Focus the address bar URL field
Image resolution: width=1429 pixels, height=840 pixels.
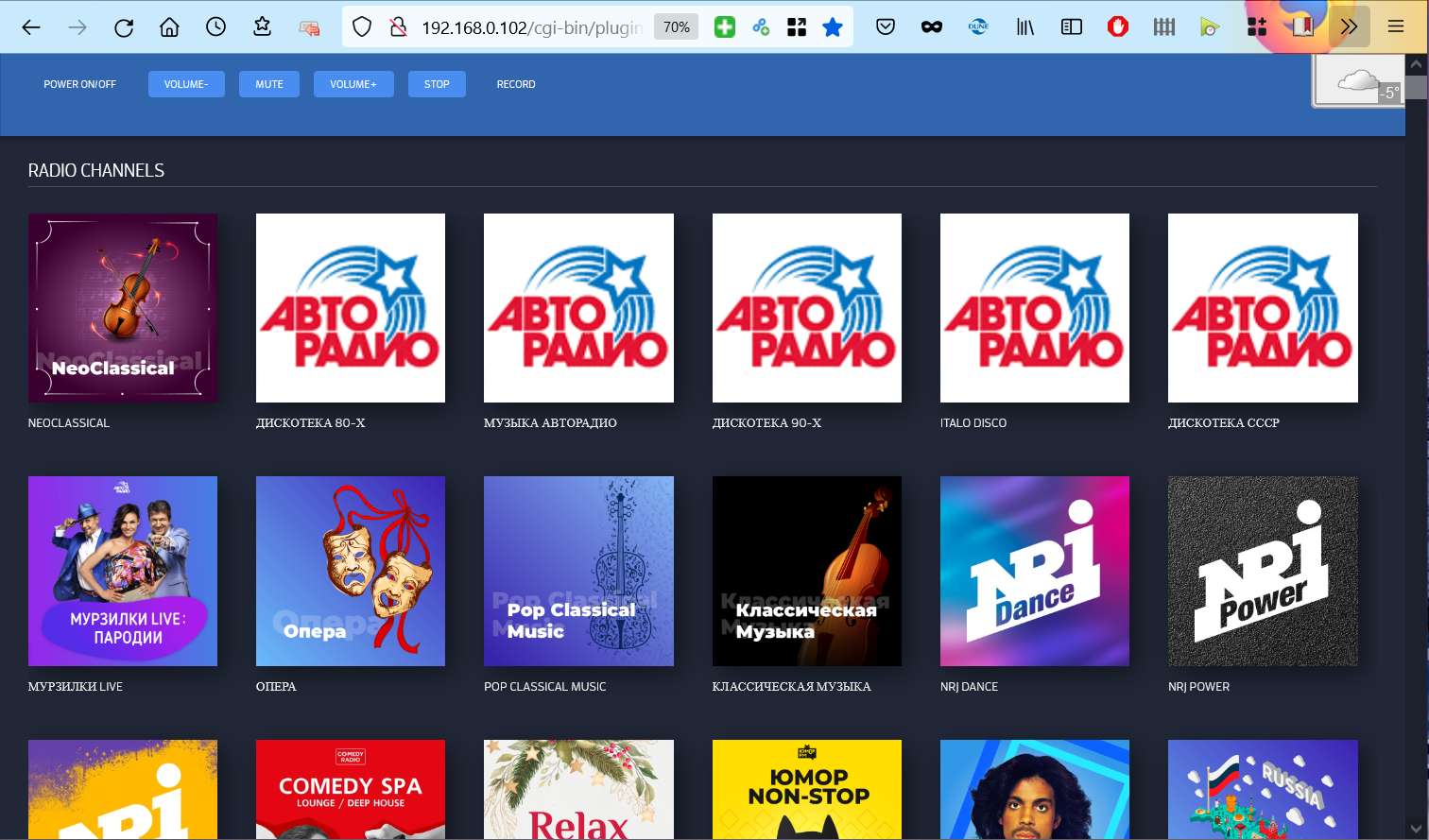click(x=532, y=27)
